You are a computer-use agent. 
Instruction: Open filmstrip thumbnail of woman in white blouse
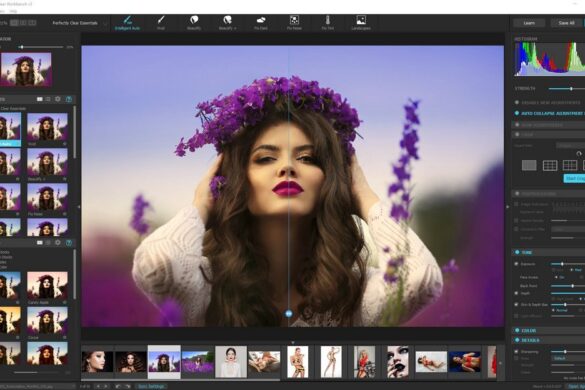(231, 362)
